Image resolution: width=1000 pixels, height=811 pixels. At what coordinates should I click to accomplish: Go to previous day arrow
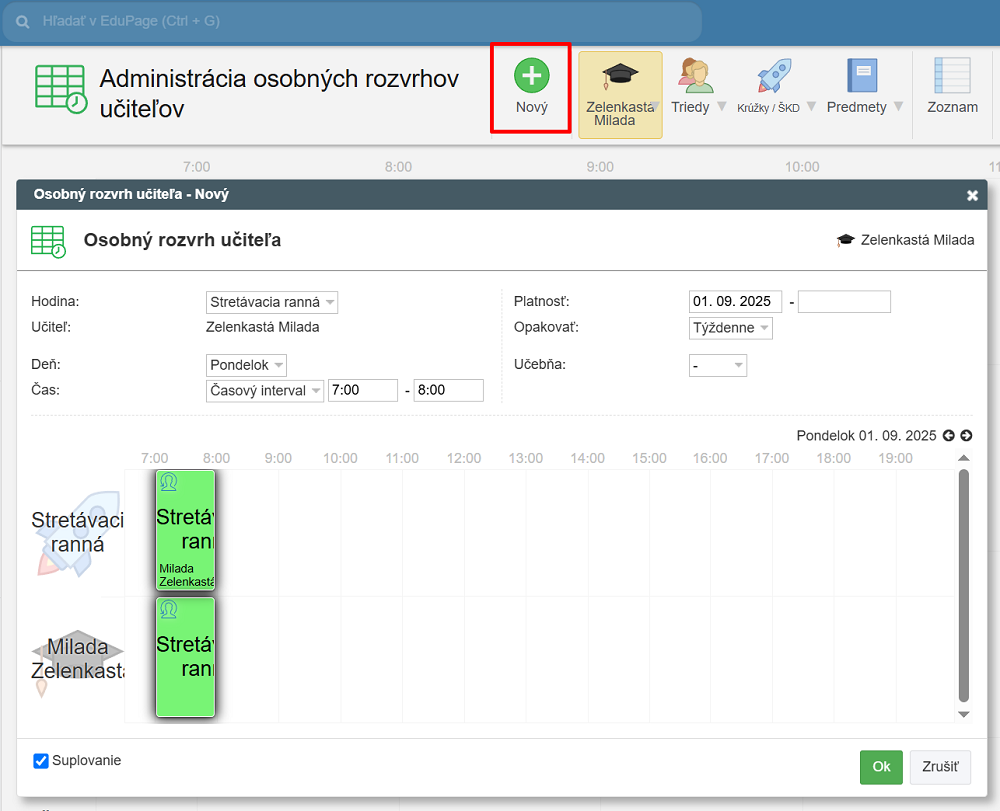coord(949,436)
